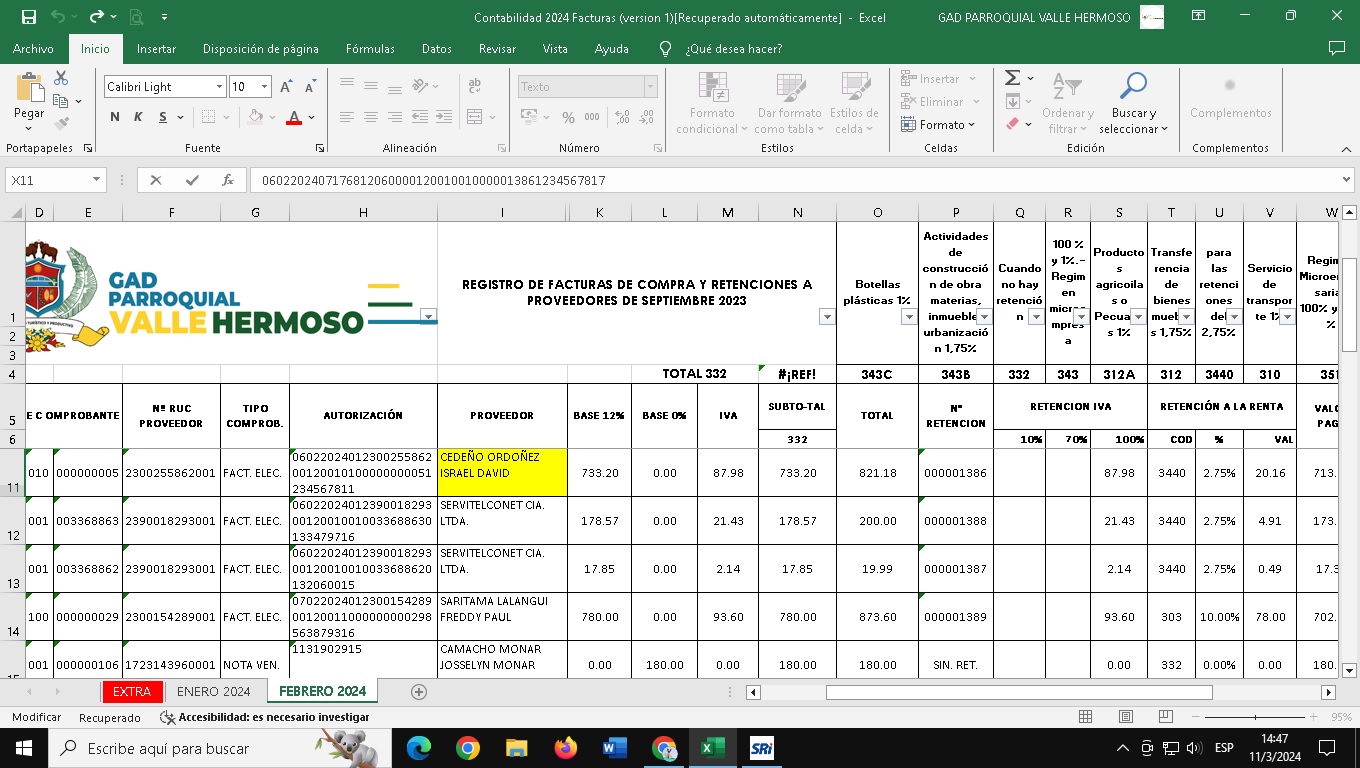Click the Autosum sigma icon
The image size is (1360, 768).
(1012, 78)
